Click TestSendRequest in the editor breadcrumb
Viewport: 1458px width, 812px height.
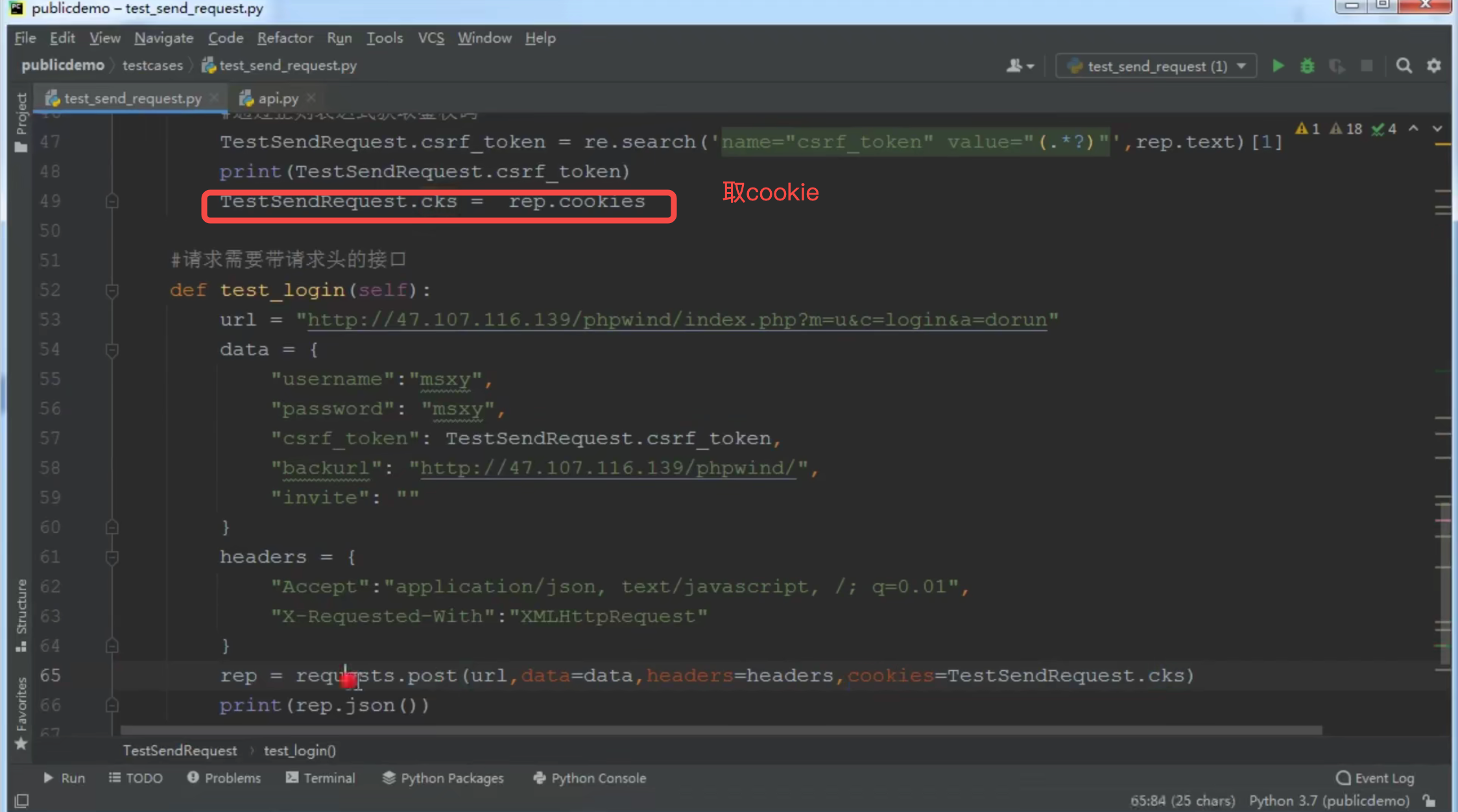(180, 750)
